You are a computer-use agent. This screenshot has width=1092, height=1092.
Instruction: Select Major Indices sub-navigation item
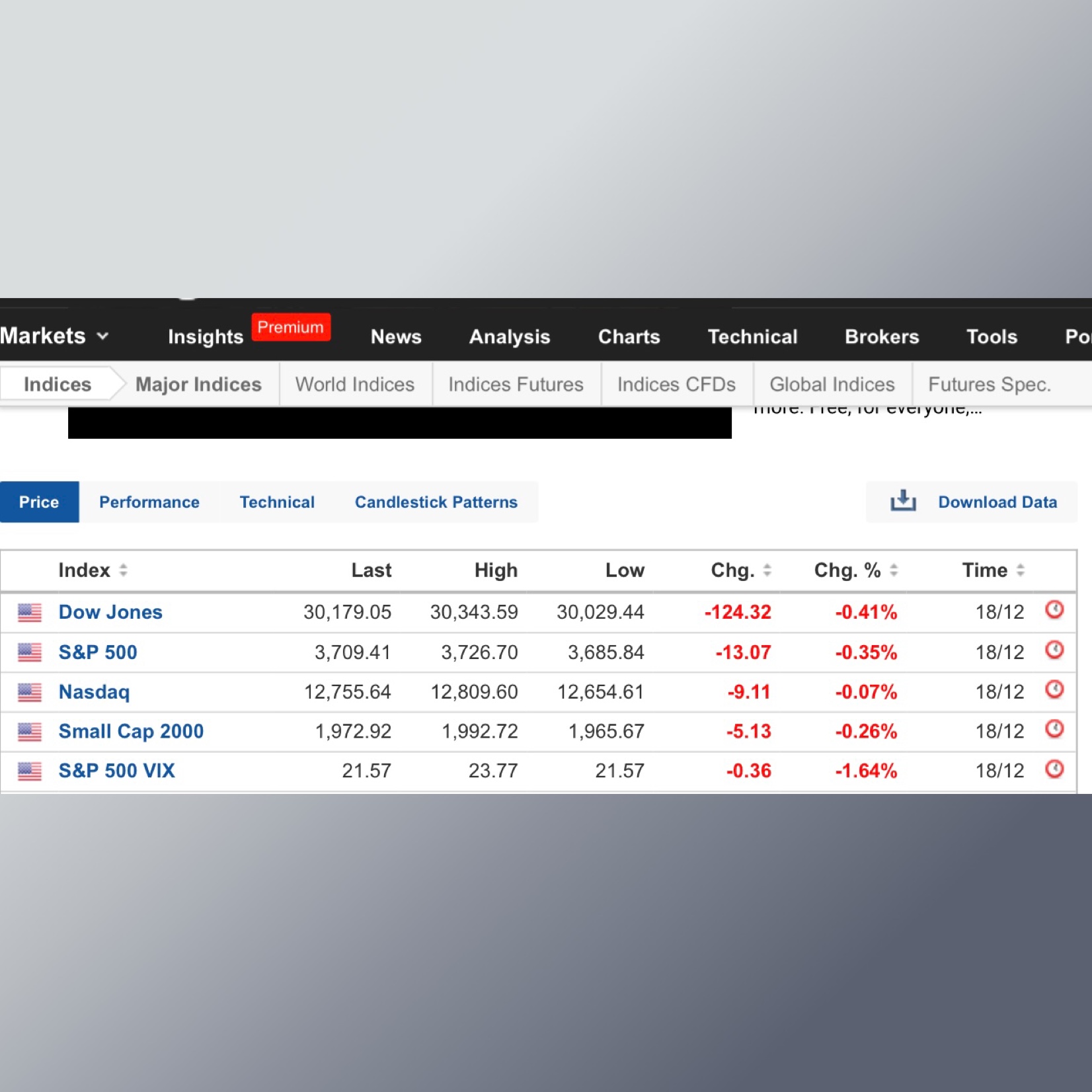tap(198, 384)
